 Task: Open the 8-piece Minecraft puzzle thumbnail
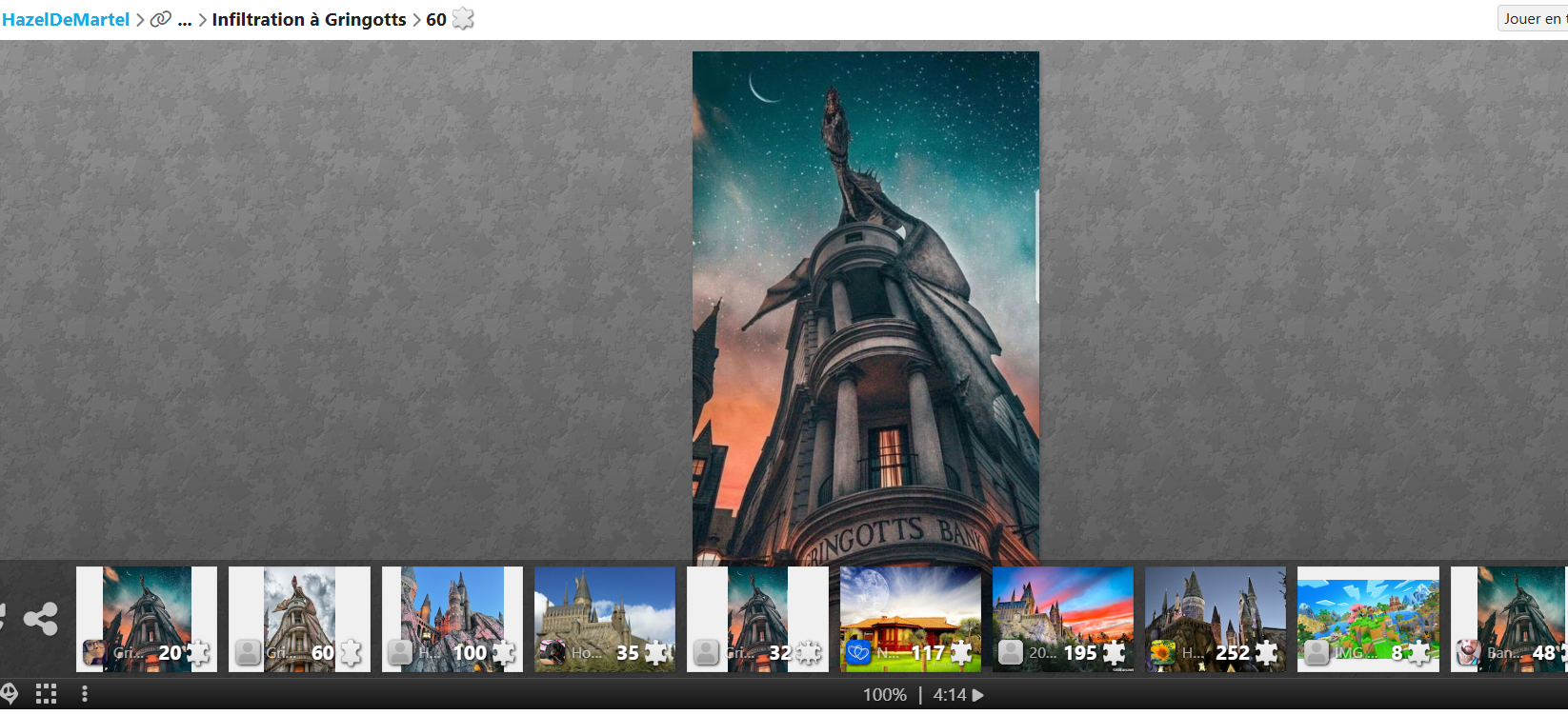[x=1368, y=619]
